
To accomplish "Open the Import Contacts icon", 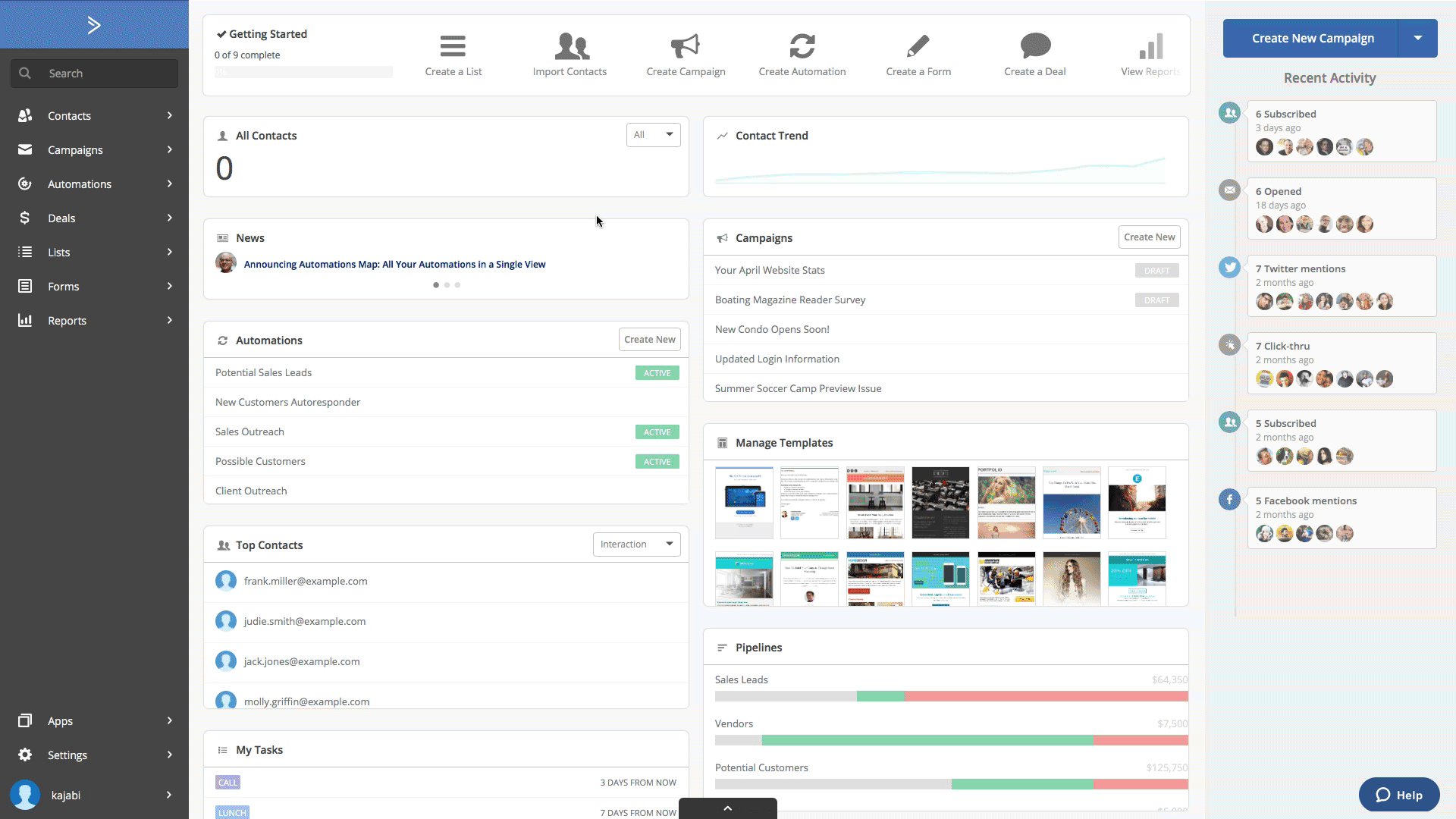I will (571, 46).
